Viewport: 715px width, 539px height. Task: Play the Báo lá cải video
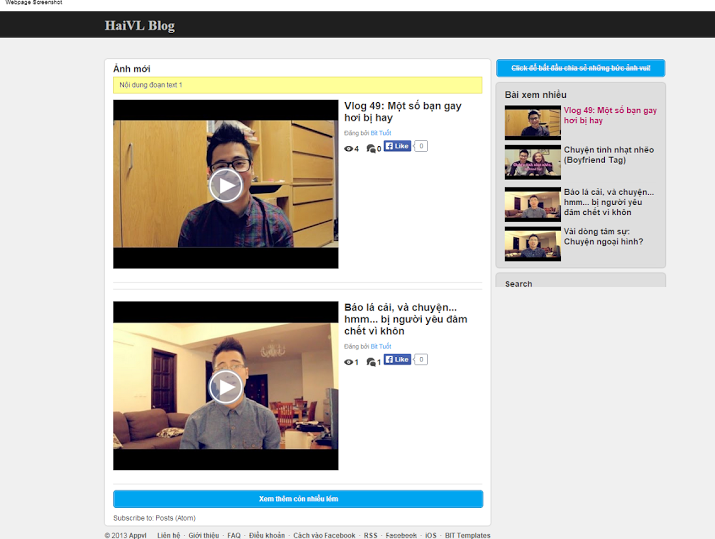[x=226, y=386]
